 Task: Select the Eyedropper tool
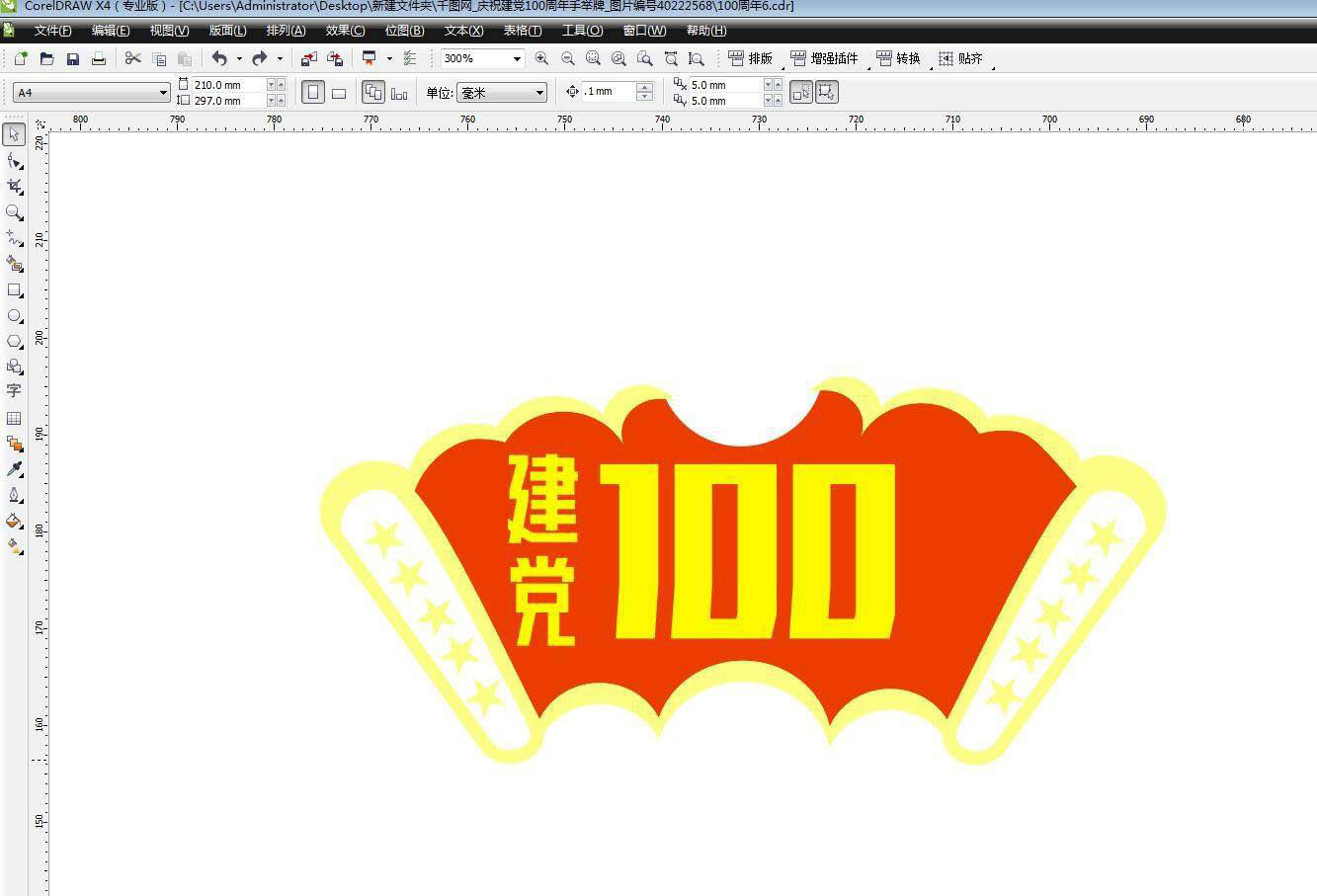tap(15, 468)
